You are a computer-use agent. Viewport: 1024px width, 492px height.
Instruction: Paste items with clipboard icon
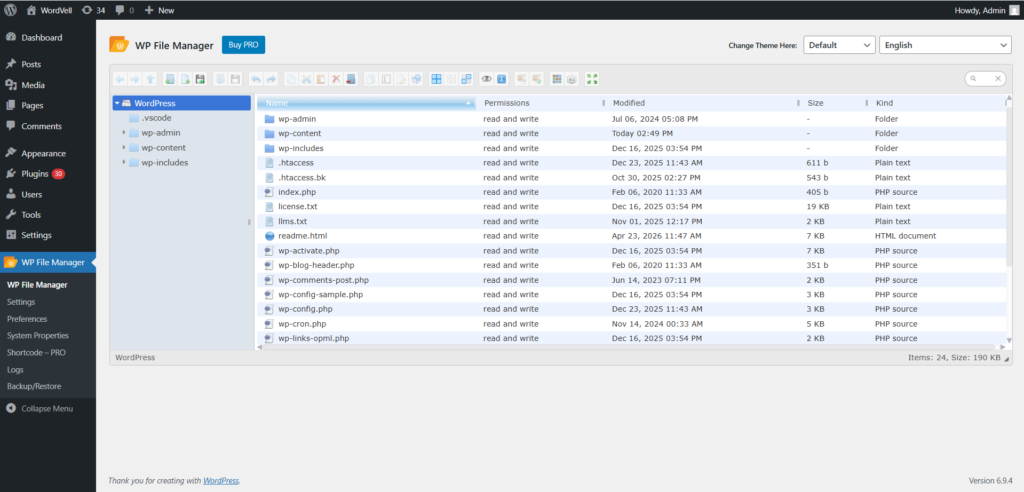321,79
